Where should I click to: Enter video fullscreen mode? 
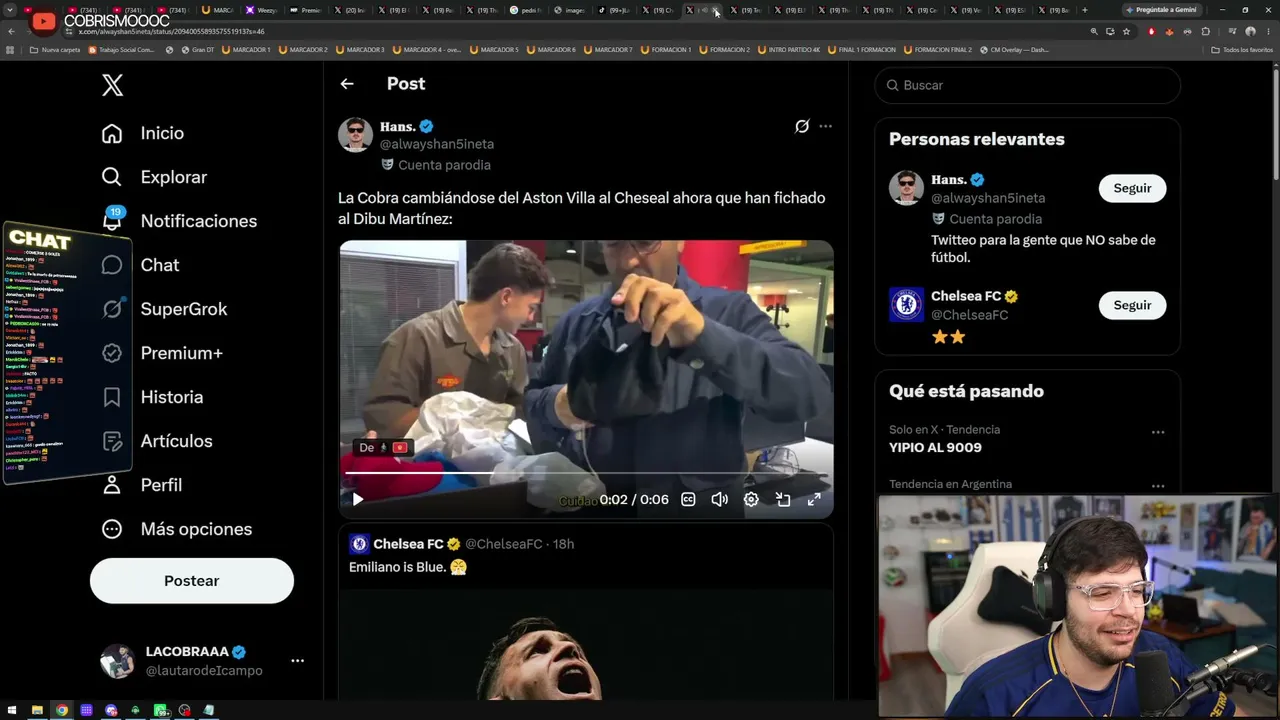point(814,500)
